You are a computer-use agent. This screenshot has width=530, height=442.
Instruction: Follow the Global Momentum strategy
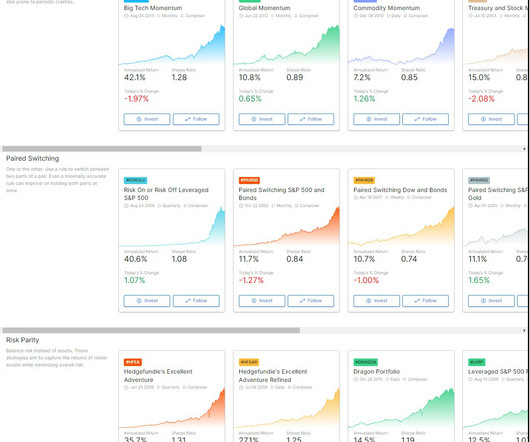pyautogui.click(x=311, y=119)
